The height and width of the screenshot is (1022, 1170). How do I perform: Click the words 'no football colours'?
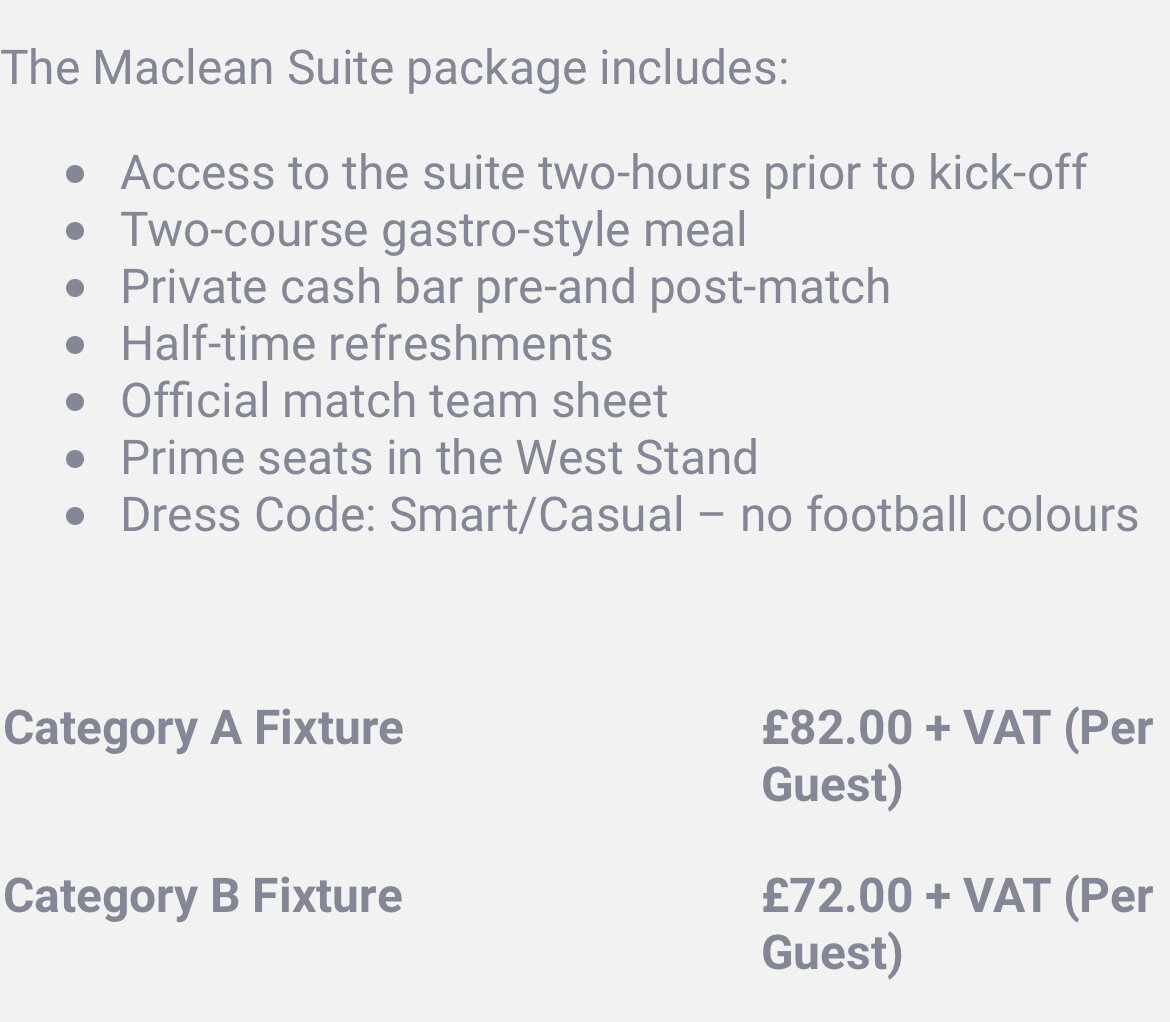click(939, 515)
